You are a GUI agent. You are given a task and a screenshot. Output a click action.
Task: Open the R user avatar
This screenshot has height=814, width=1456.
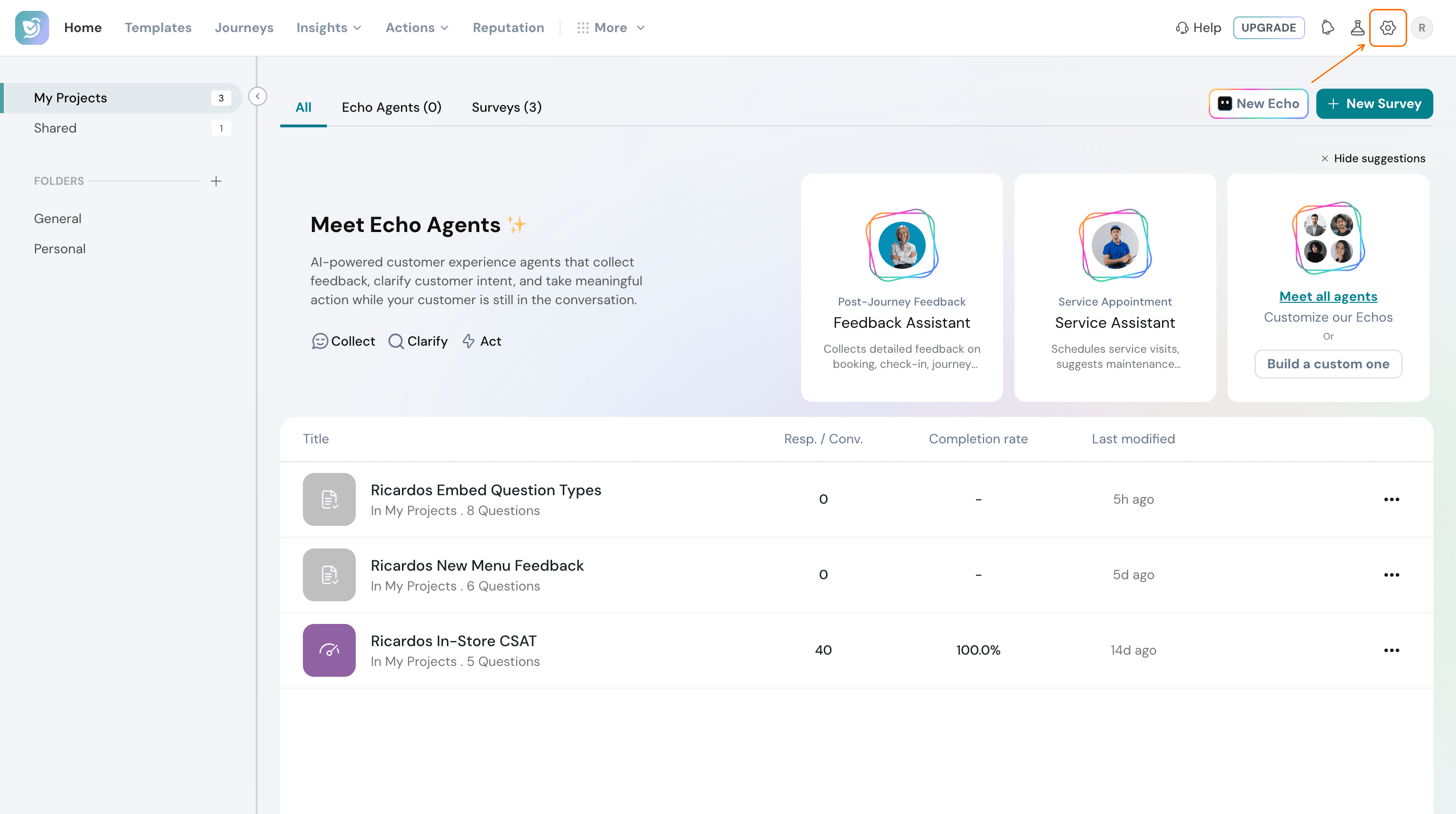click(x=1422, y=28)
